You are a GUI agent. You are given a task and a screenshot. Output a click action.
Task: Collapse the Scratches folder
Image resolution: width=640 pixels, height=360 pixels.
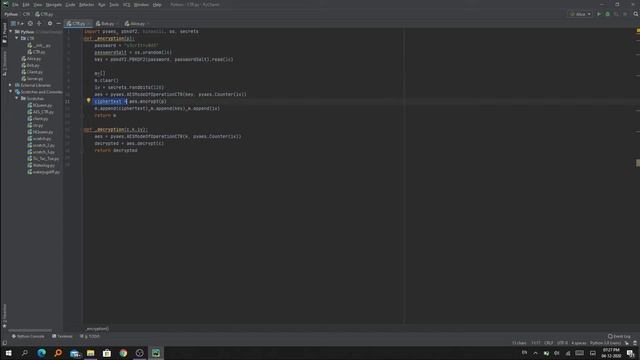[17, 98]
